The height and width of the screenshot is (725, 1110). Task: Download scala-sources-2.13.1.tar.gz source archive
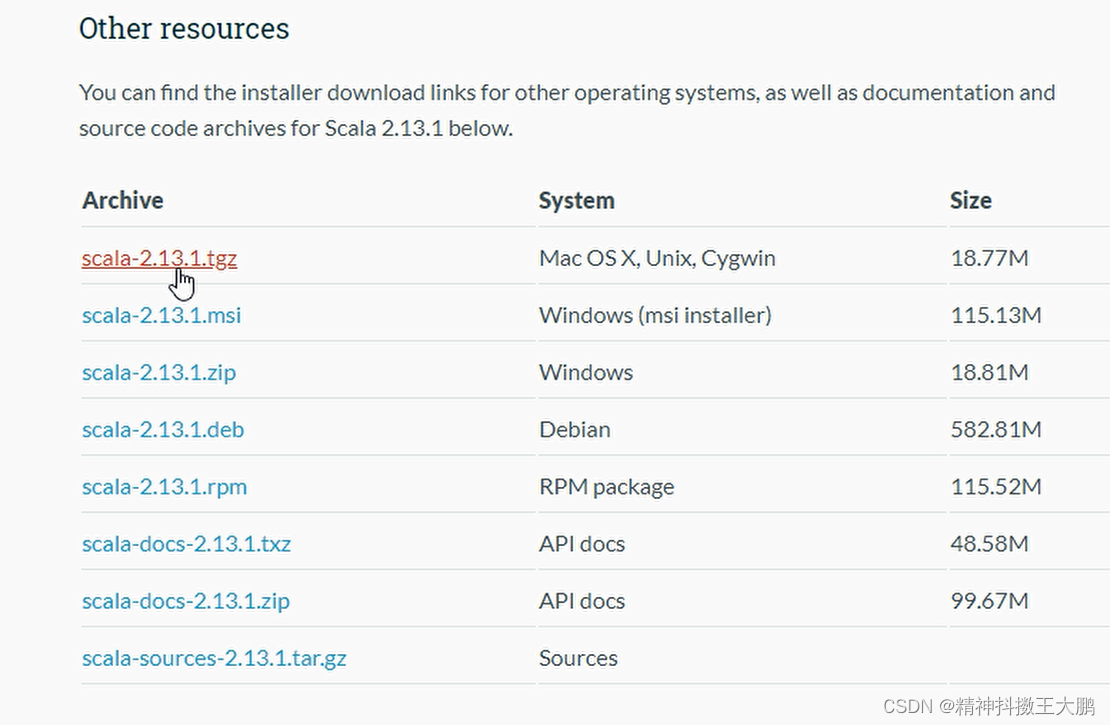point(214,658)
